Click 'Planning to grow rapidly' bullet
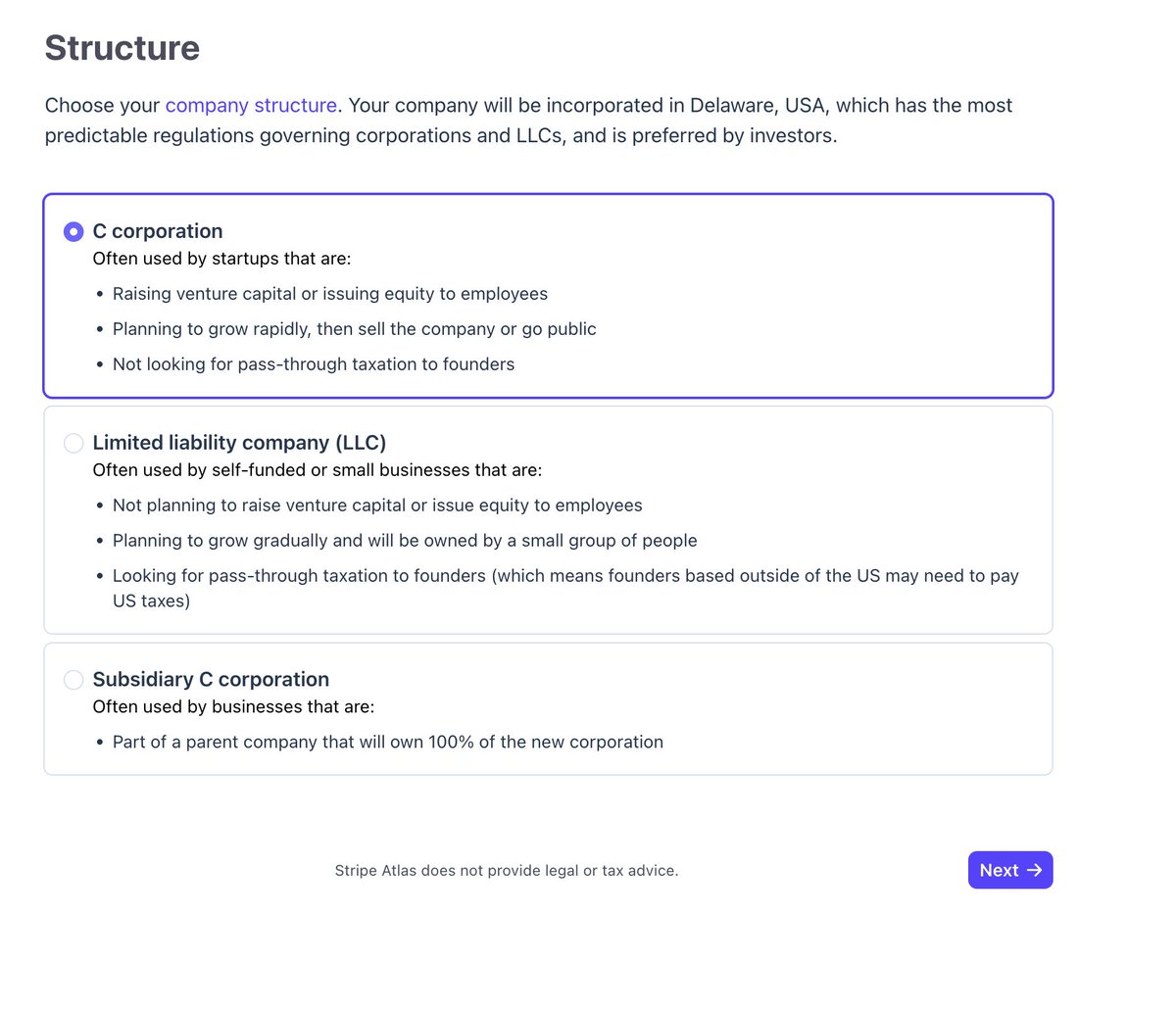 point(355,329)
